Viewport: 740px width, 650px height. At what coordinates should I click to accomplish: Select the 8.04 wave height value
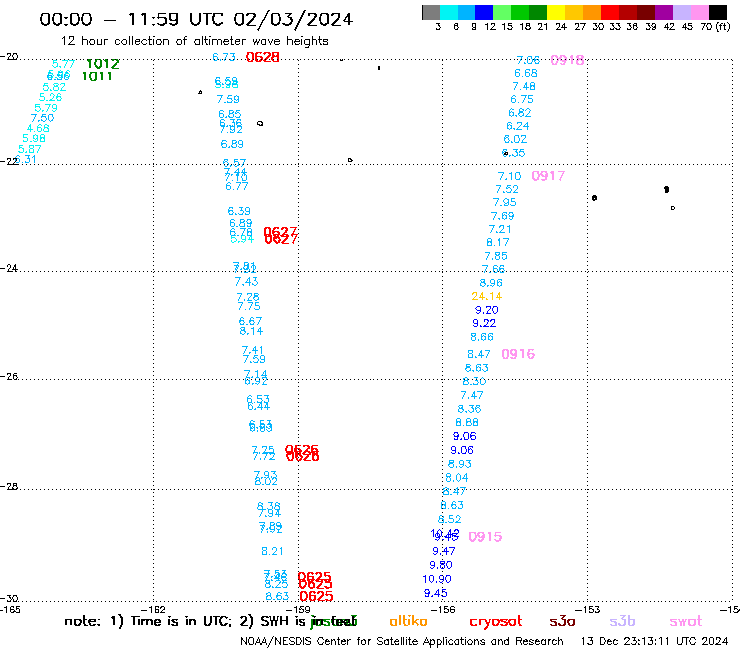(x=457, y=478)
